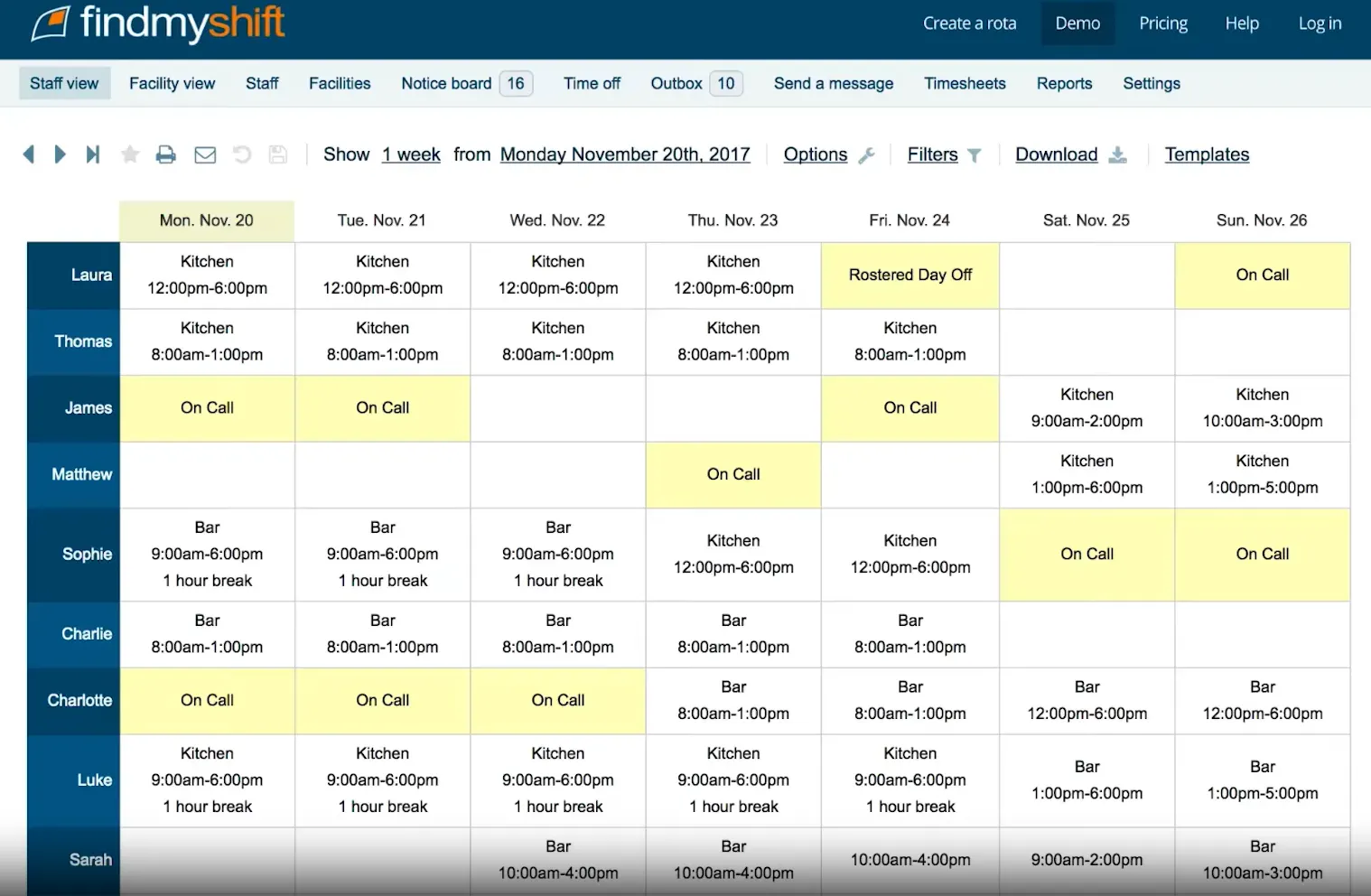Click the Create a rota link
Image resolution: width=1371 pixels, height=896 pixels.
point(969,23)
